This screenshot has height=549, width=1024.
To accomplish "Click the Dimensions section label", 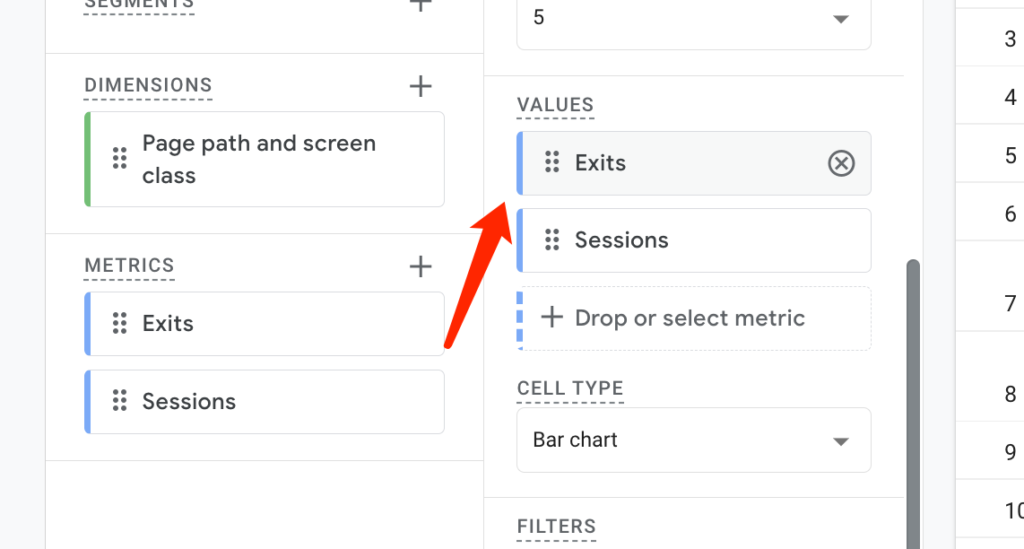I will (148, 86).
